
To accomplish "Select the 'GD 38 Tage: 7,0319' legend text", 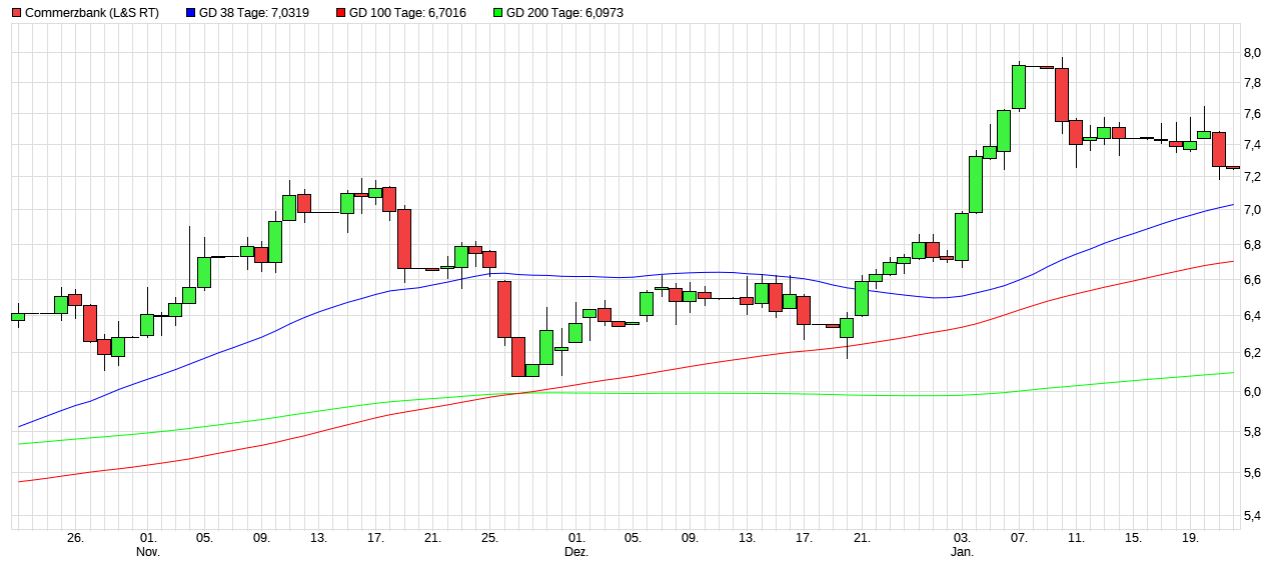I will pos(254,13).
